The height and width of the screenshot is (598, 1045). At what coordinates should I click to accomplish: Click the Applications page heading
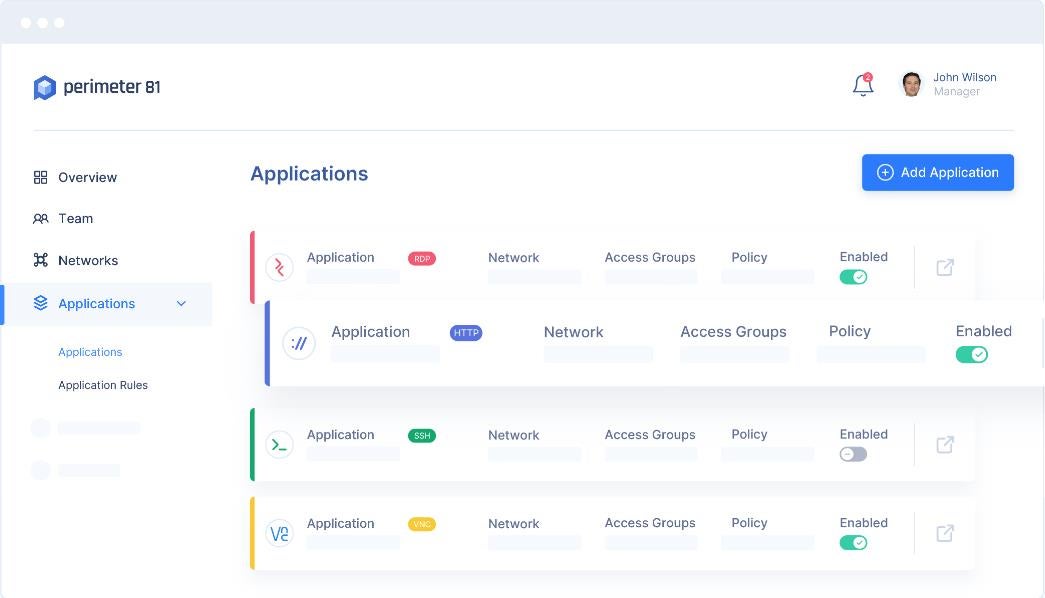click(x=309, y=174)
